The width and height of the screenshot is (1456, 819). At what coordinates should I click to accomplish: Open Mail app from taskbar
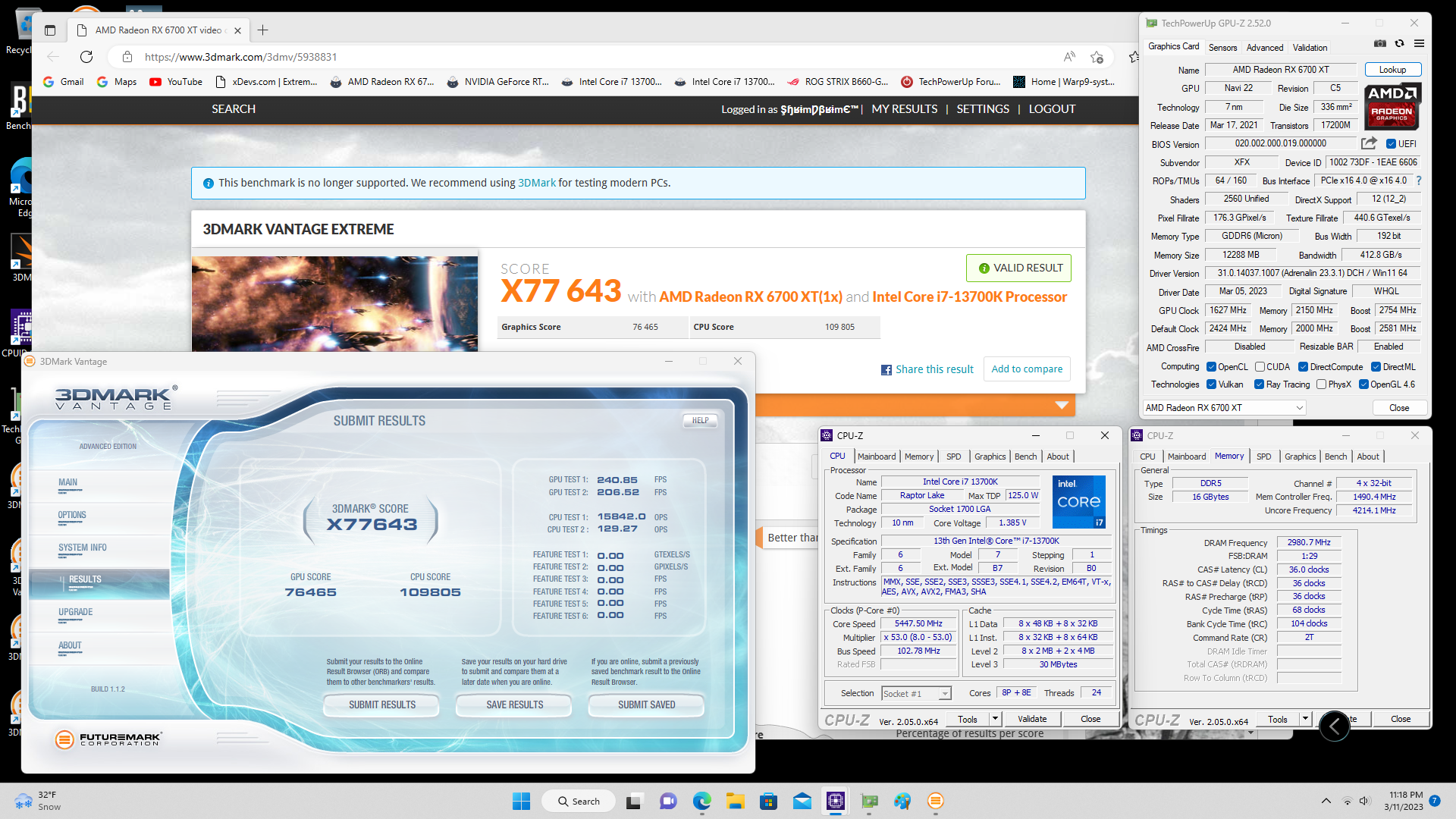point(802,801)
